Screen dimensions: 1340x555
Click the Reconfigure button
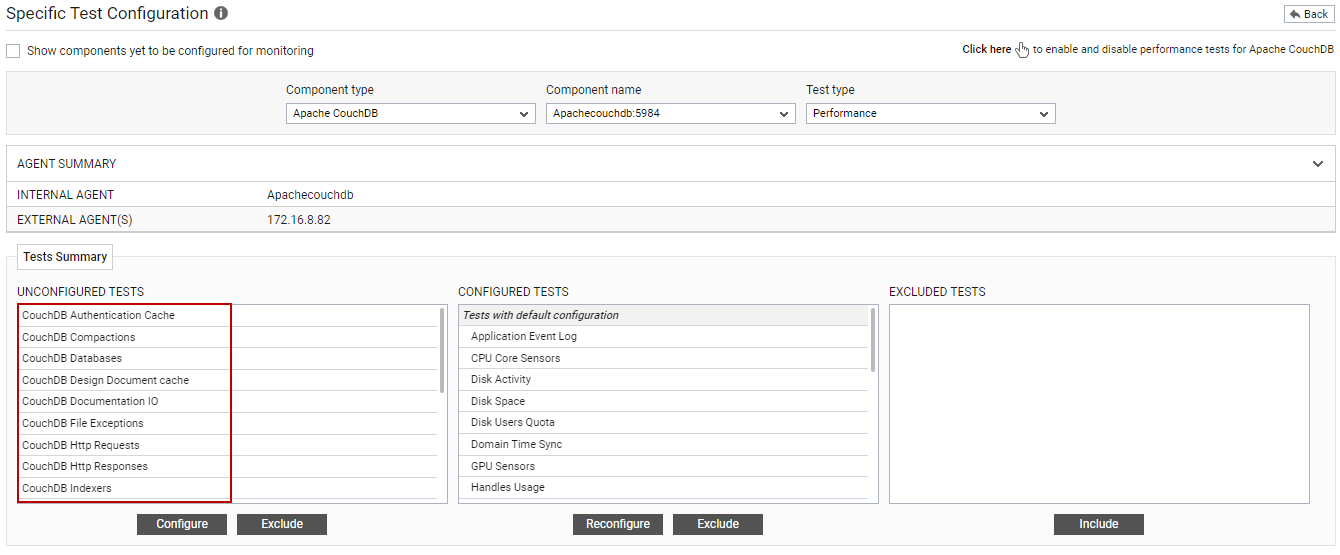point(618,524)
